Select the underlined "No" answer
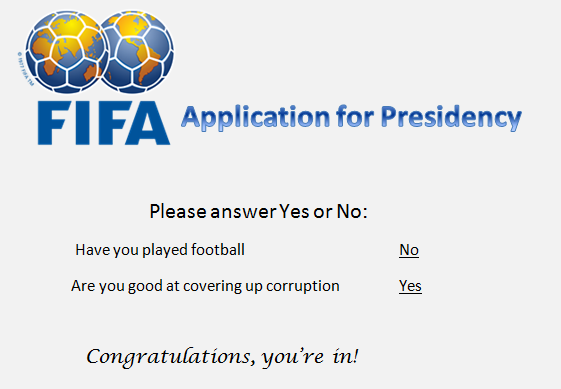This screenshot has width=561, height=389. [x=409, y=250]
